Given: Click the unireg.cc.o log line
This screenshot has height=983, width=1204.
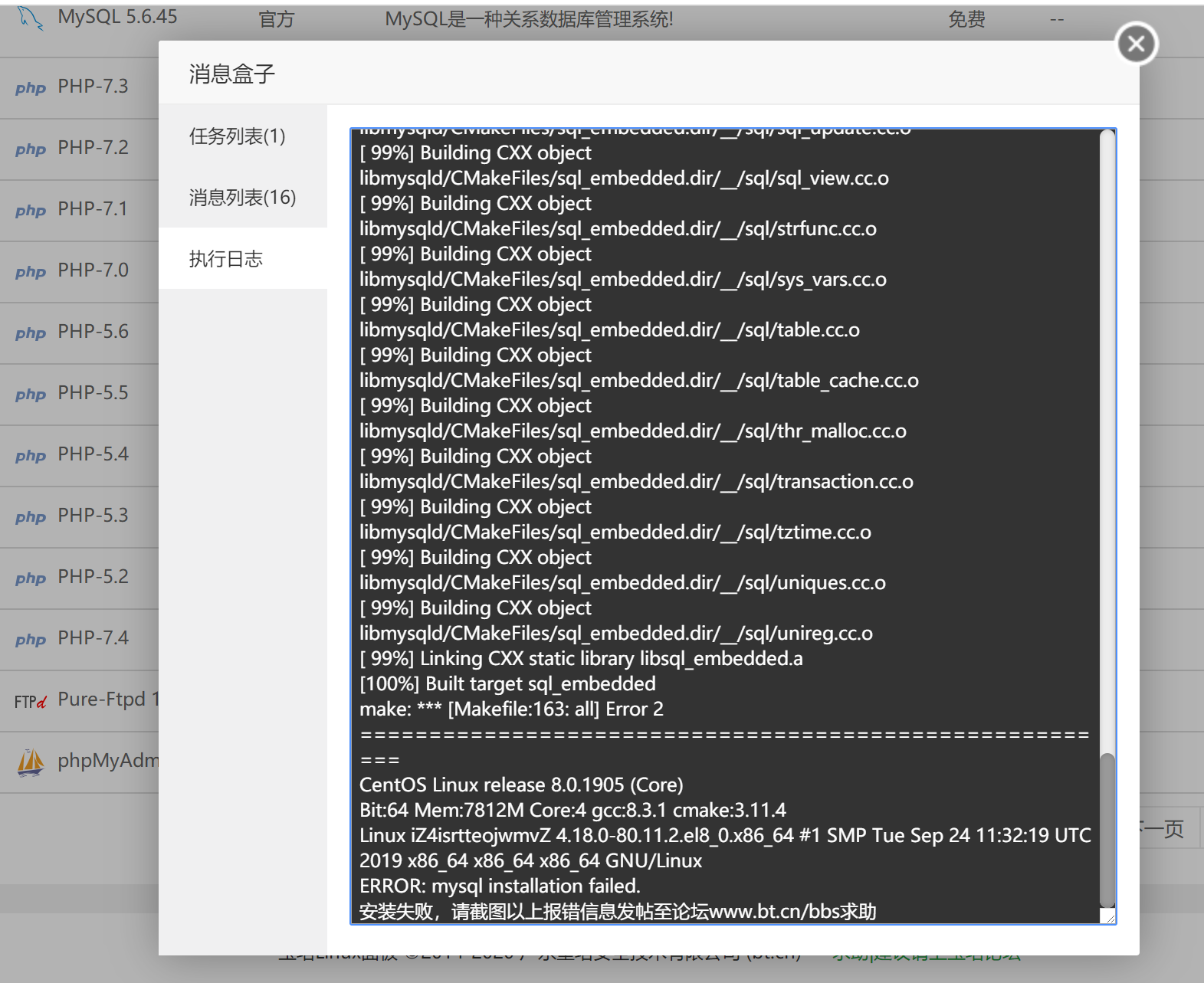Looking at the screenshot, I should [x=616, y=633].
